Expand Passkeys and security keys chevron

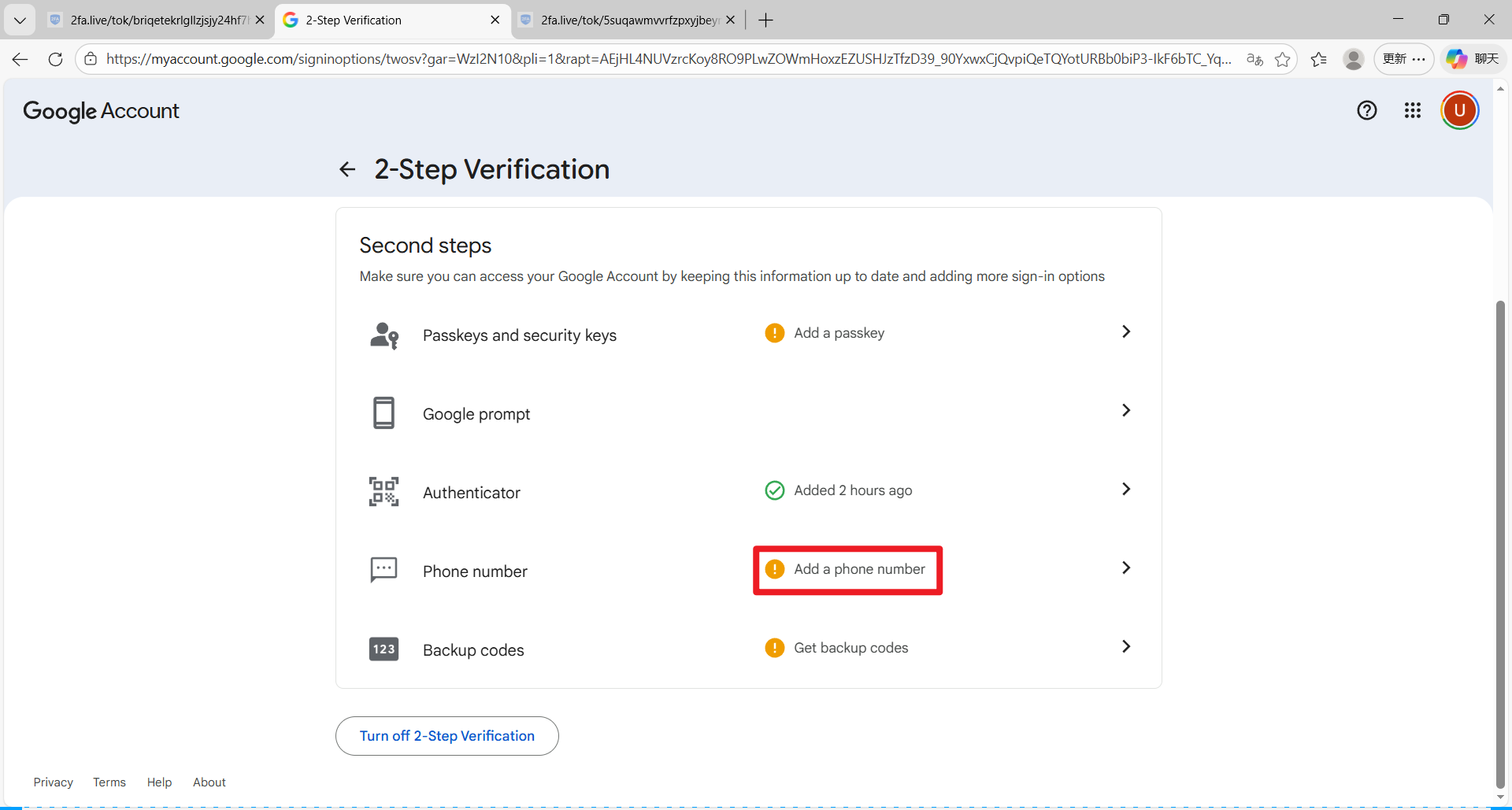pos(1125,332)
